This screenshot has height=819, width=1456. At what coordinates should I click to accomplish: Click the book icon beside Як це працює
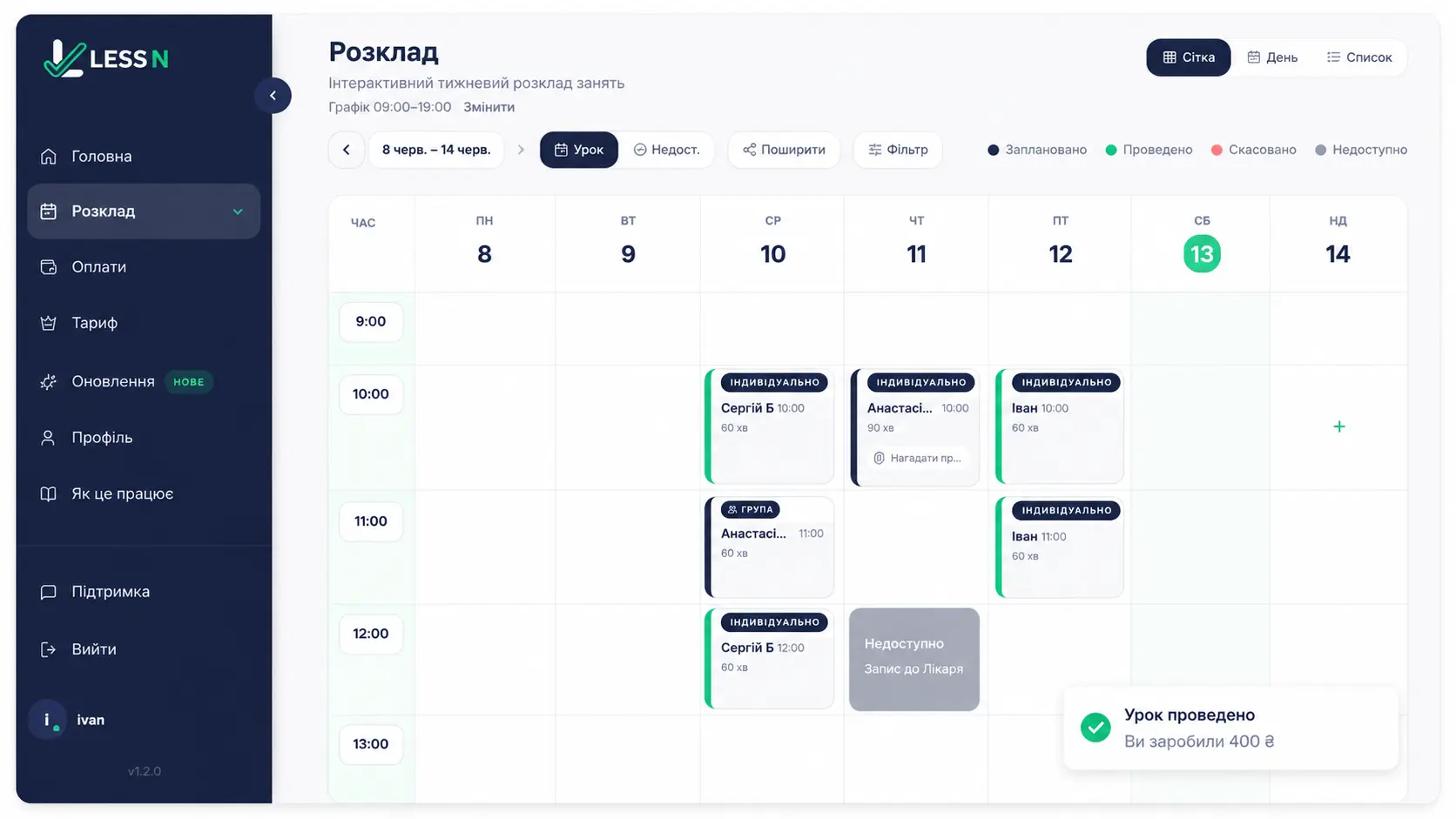(x=49, y=493)
